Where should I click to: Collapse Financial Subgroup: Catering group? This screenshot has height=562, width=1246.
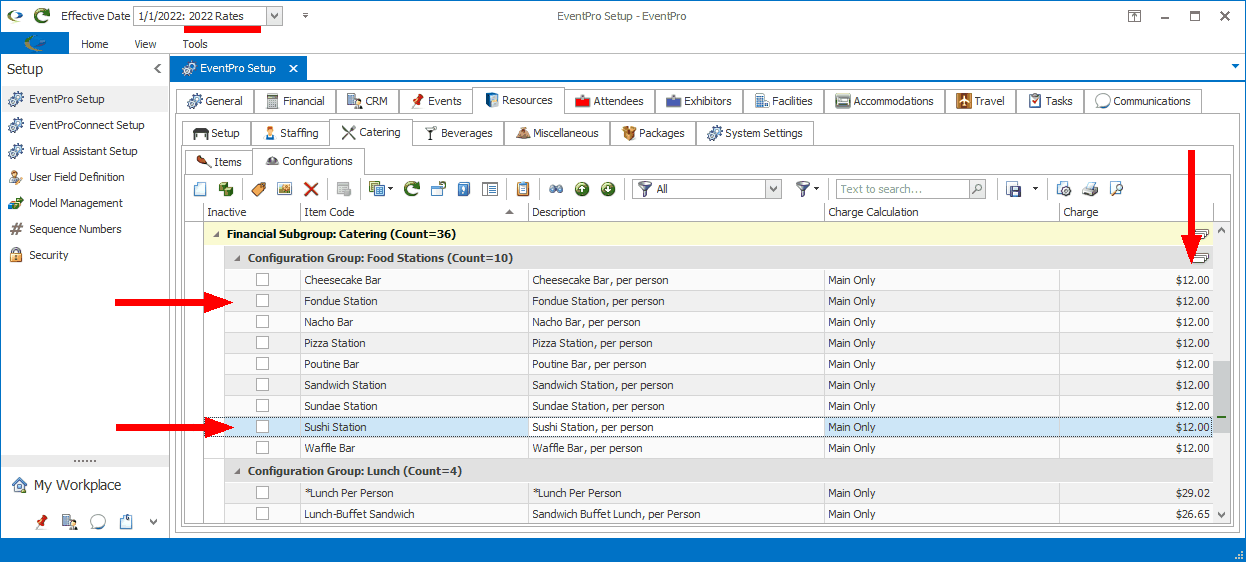point(215,234)
